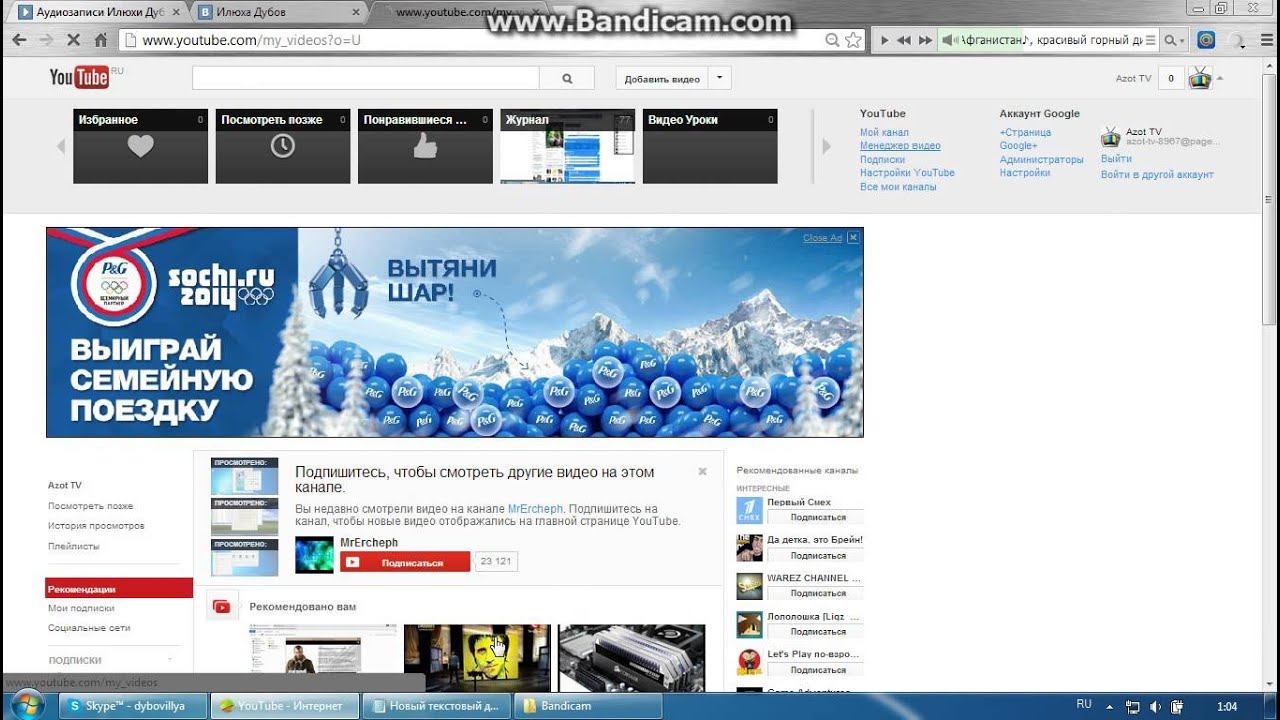This screenshot has width=1280, height=720.
Task: Click the Выйти sign-out link
Action: click(1116, 159)
